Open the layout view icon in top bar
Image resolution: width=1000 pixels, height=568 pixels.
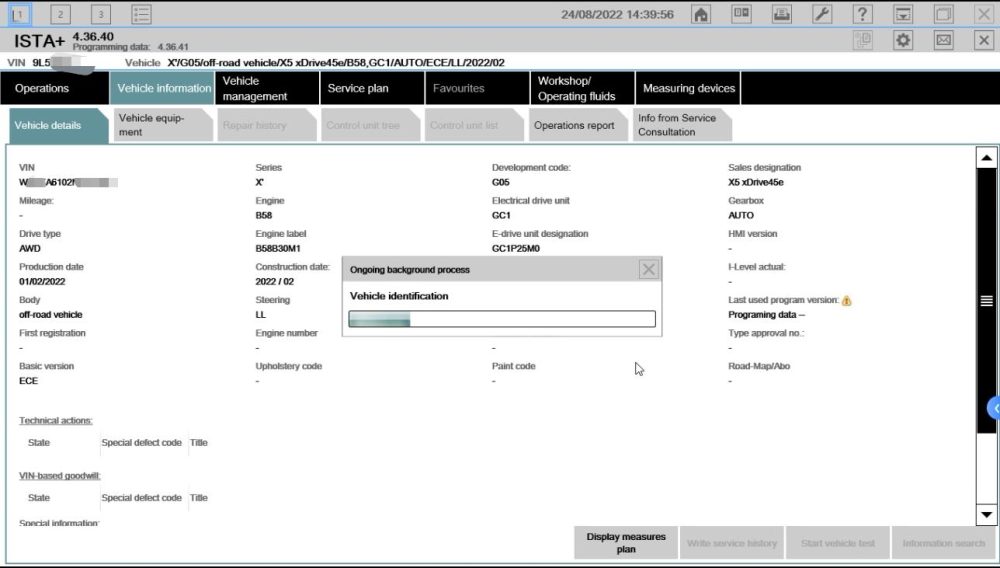pos(741,14)
